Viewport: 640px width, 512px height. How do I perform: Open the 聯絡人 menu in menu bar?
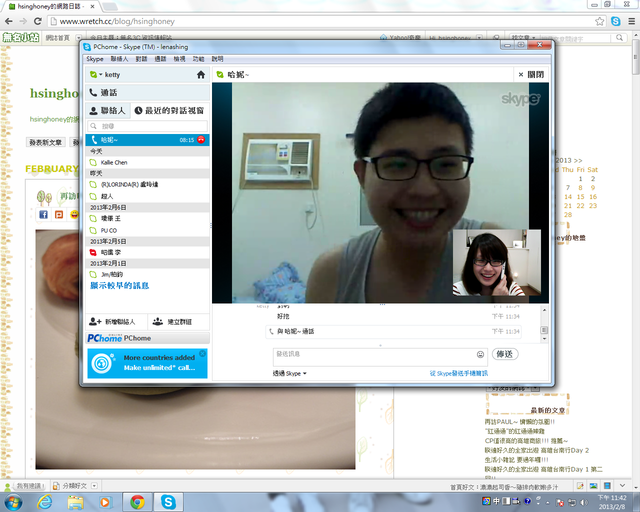click(119, 59)
